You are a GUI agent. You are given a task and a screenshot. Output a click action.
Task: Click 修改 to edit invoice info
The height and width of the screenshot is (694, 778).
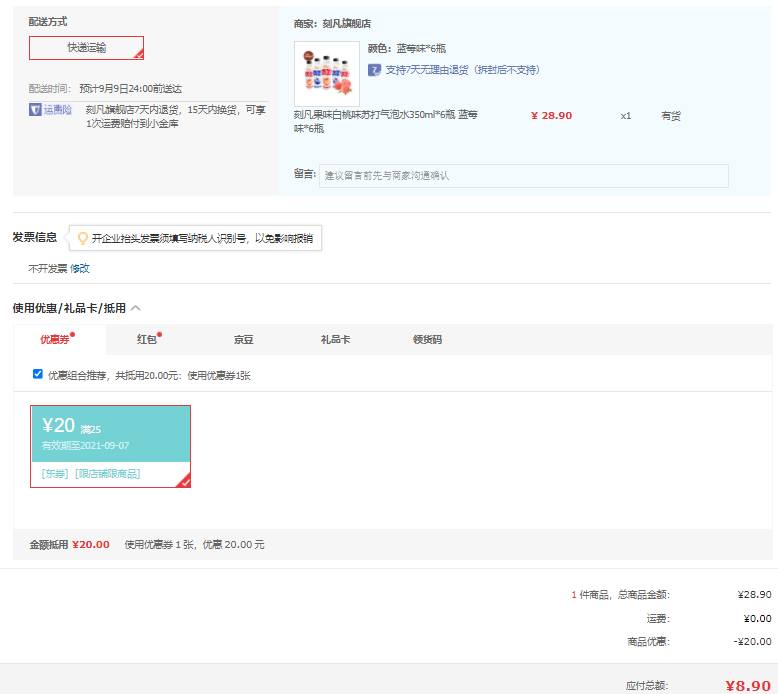(x=80, y=268)
